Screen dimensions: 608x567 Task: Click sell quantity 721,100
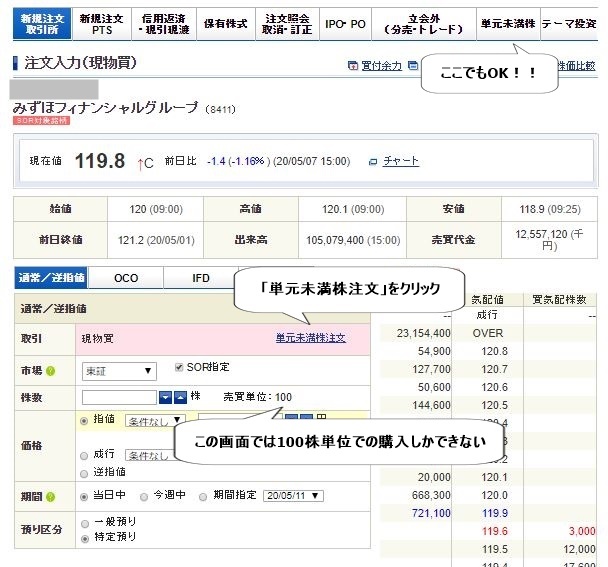[x=431, y=513]
